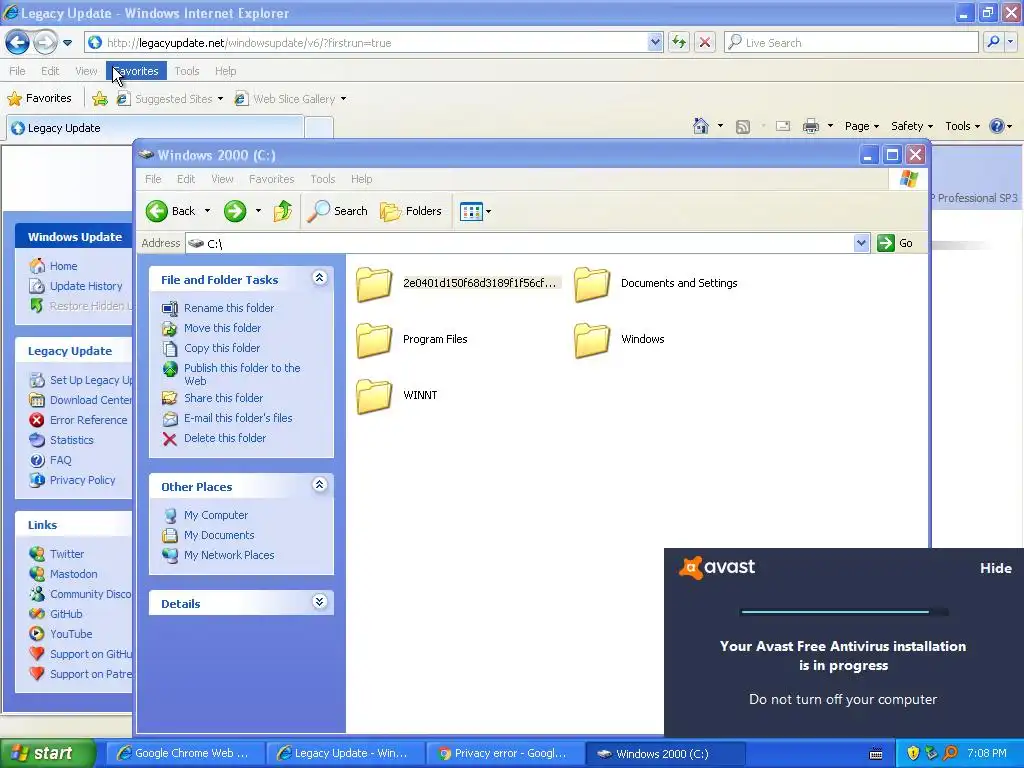Open the Explorer window Edit menu
The image size is (1024, 768).
click(185, 179)
